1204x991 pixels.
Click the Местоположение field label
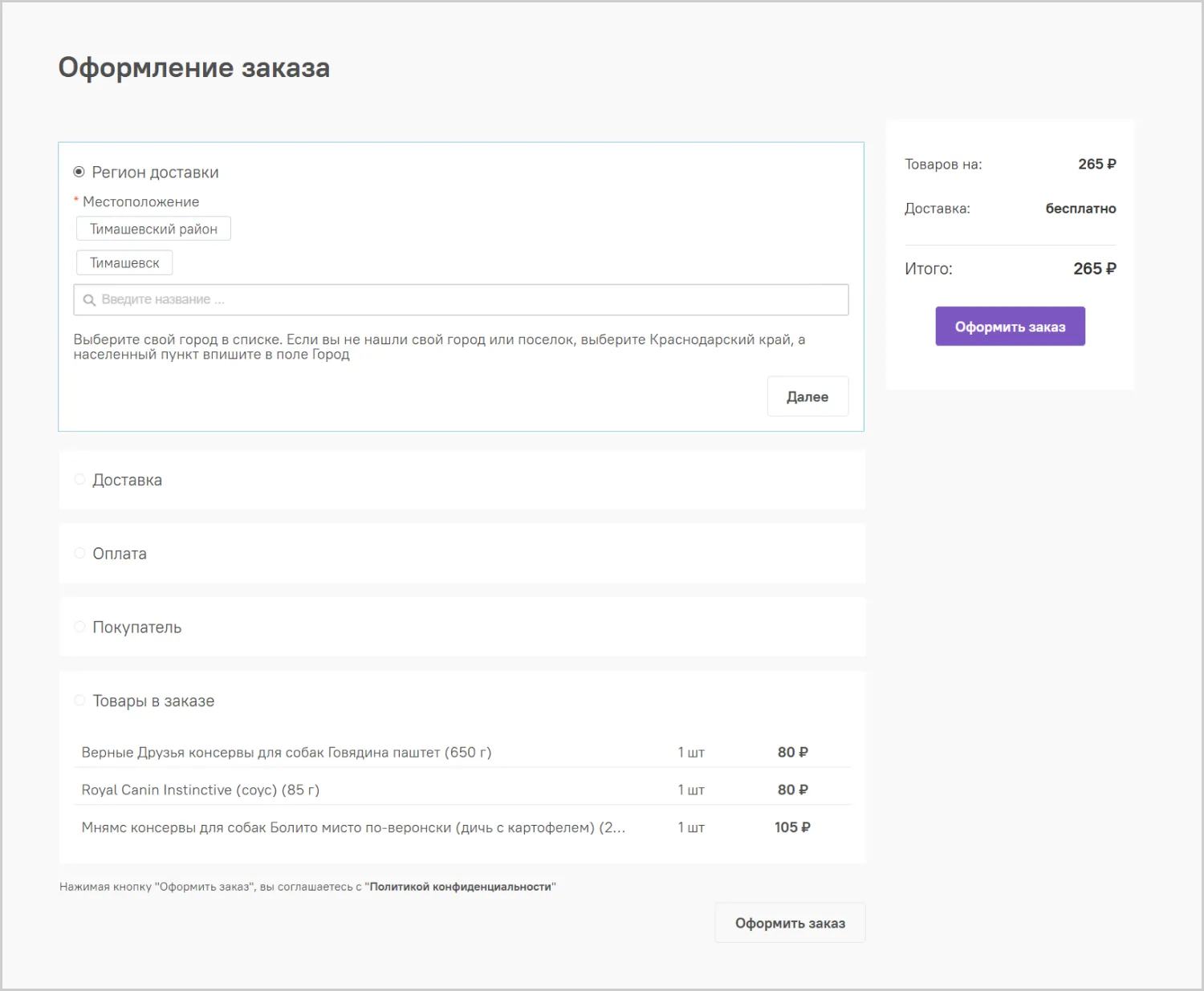140,201
